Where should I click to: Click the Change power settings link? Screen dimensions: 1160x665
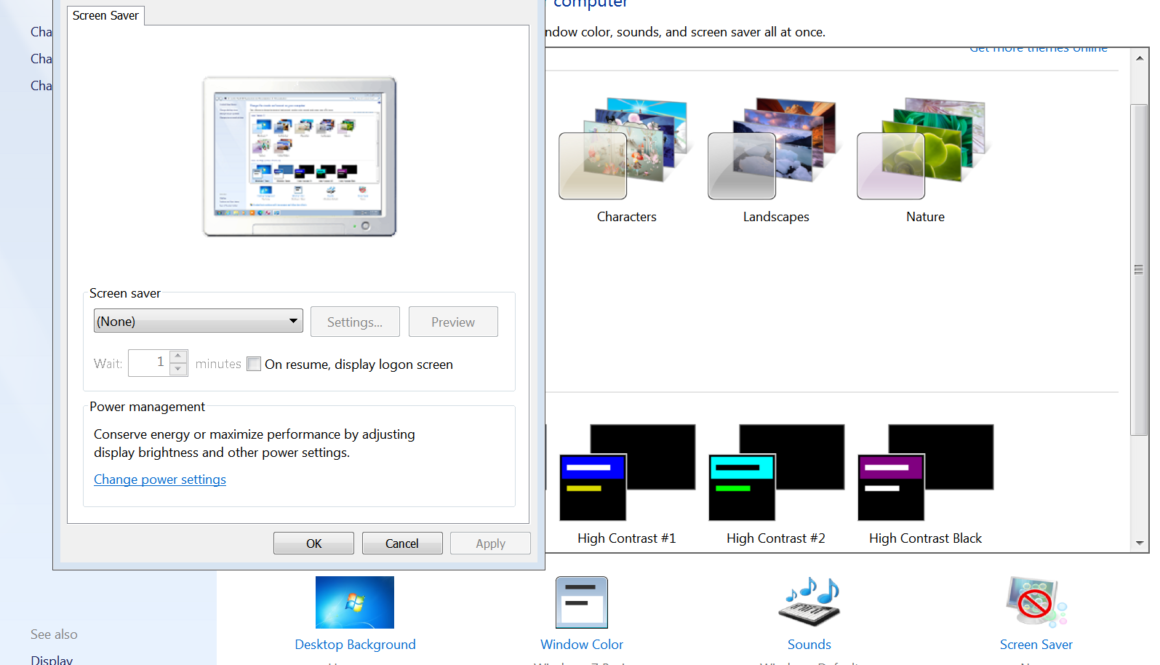point(160,479)
